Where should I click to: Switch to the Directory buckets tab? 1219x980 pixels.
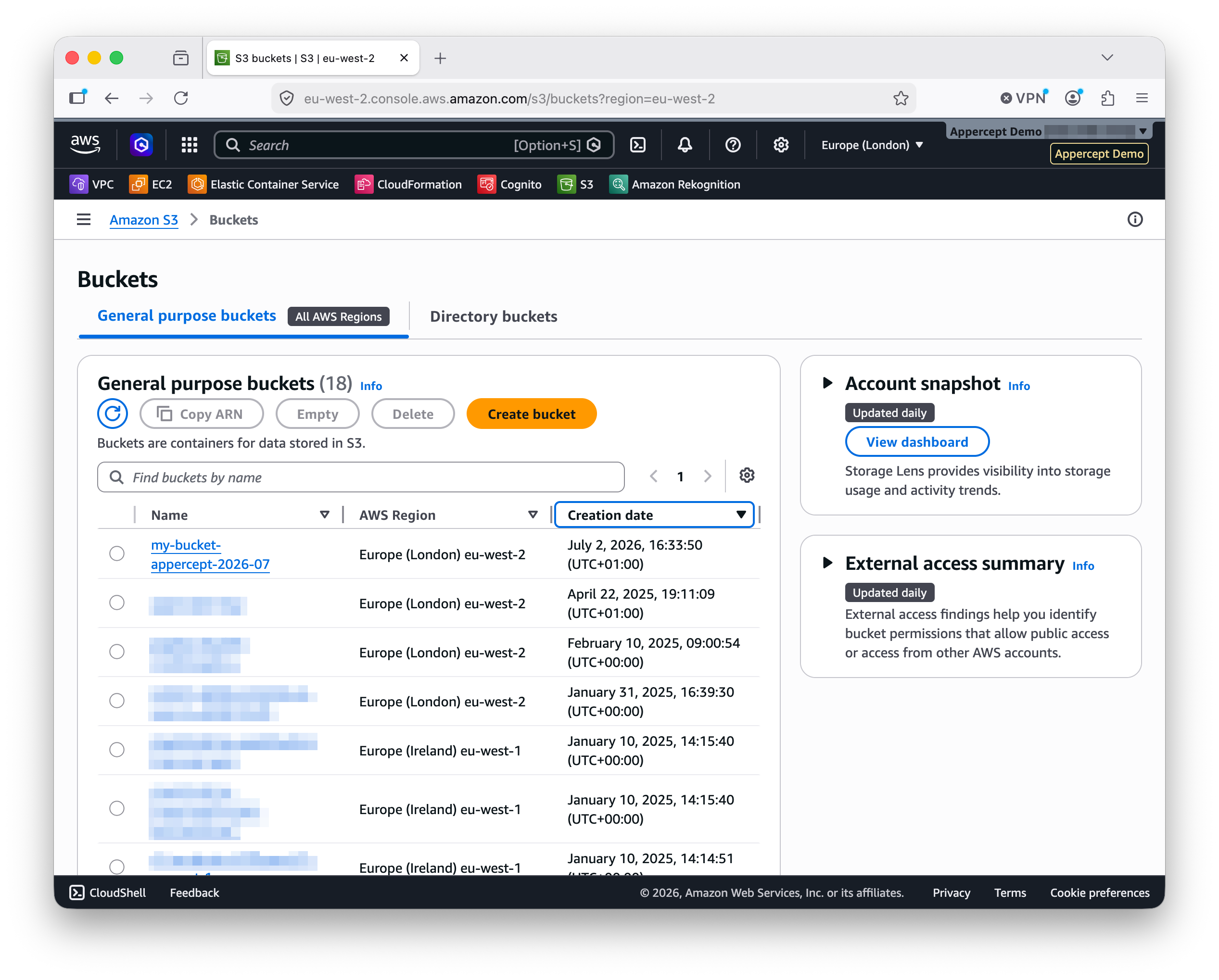(x=494, y=316)
